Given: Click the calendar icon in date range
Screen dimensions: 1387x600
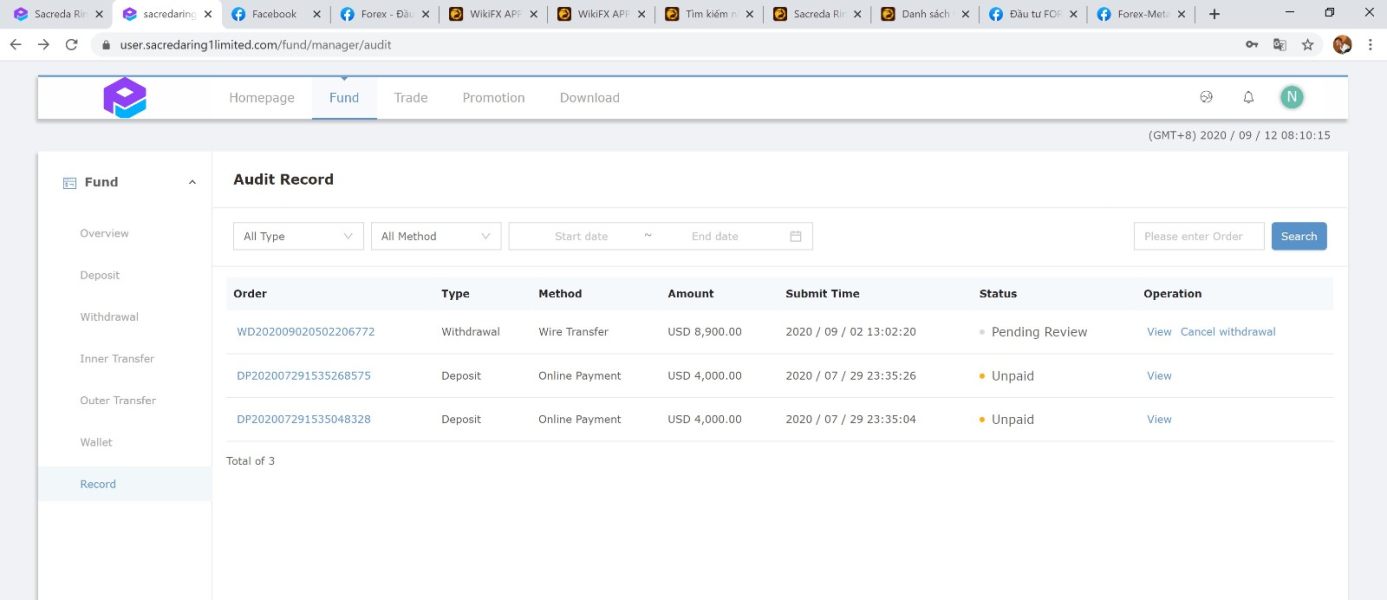Looking at the screenshot, I should 796,236.
